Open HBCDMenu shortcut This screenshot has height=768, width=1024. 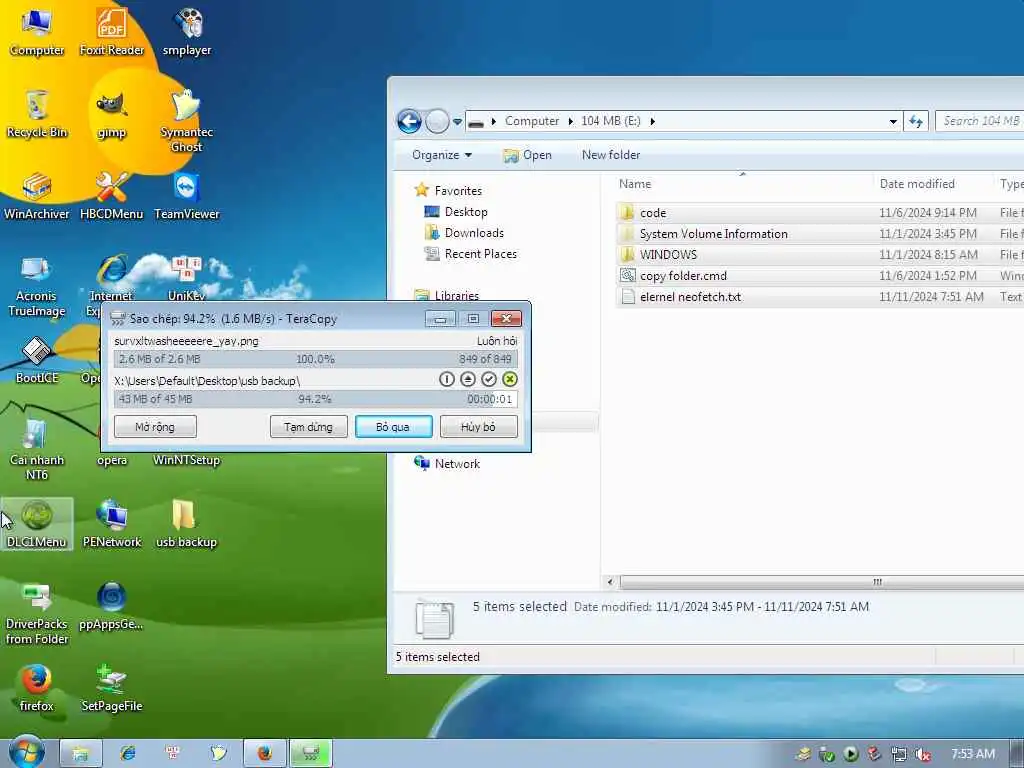pos(112,196)
